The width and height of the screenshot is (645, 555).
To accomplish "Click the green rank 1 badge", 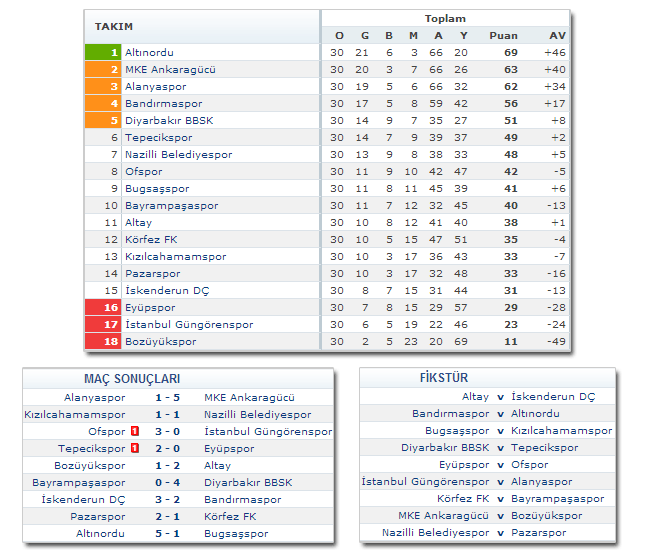I will point(103,52).
